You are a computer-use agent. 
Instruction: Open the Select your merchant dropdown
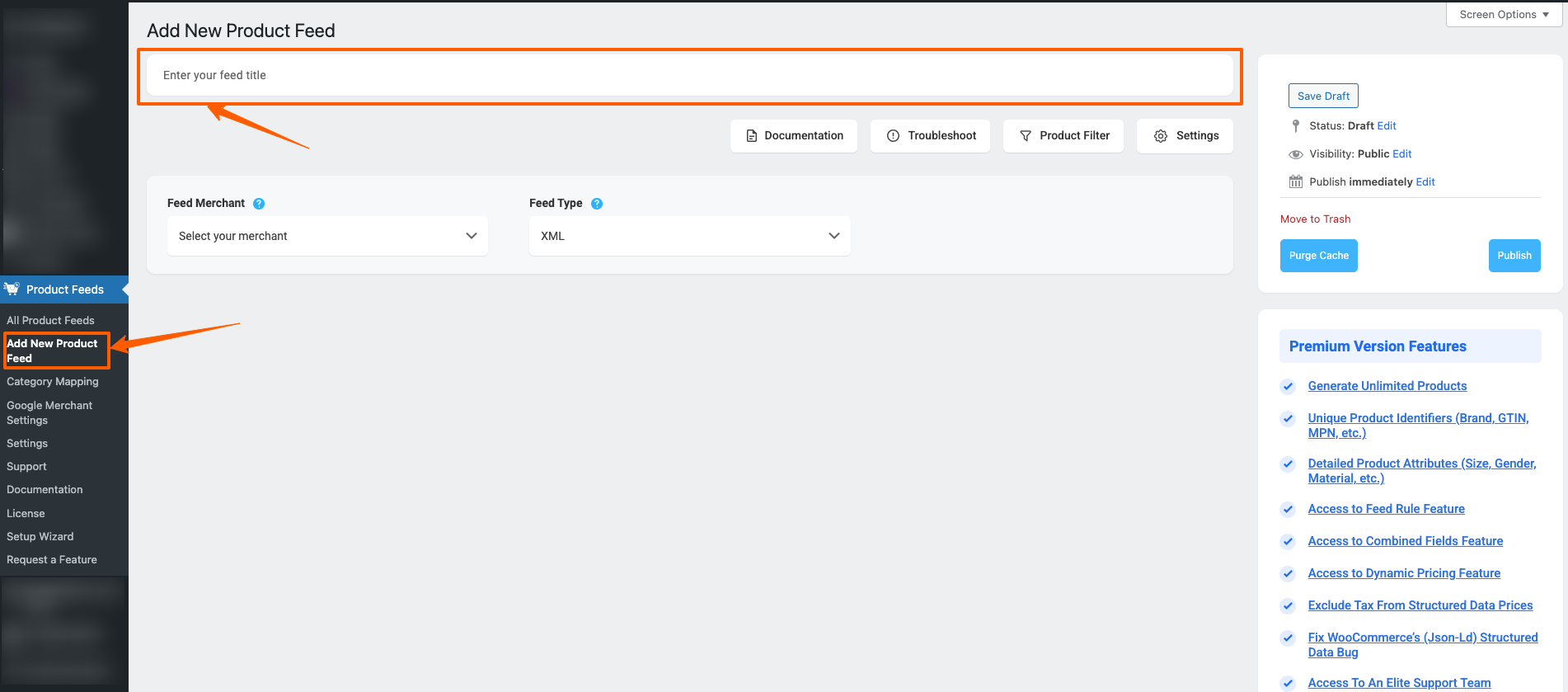tap(327, 236)
